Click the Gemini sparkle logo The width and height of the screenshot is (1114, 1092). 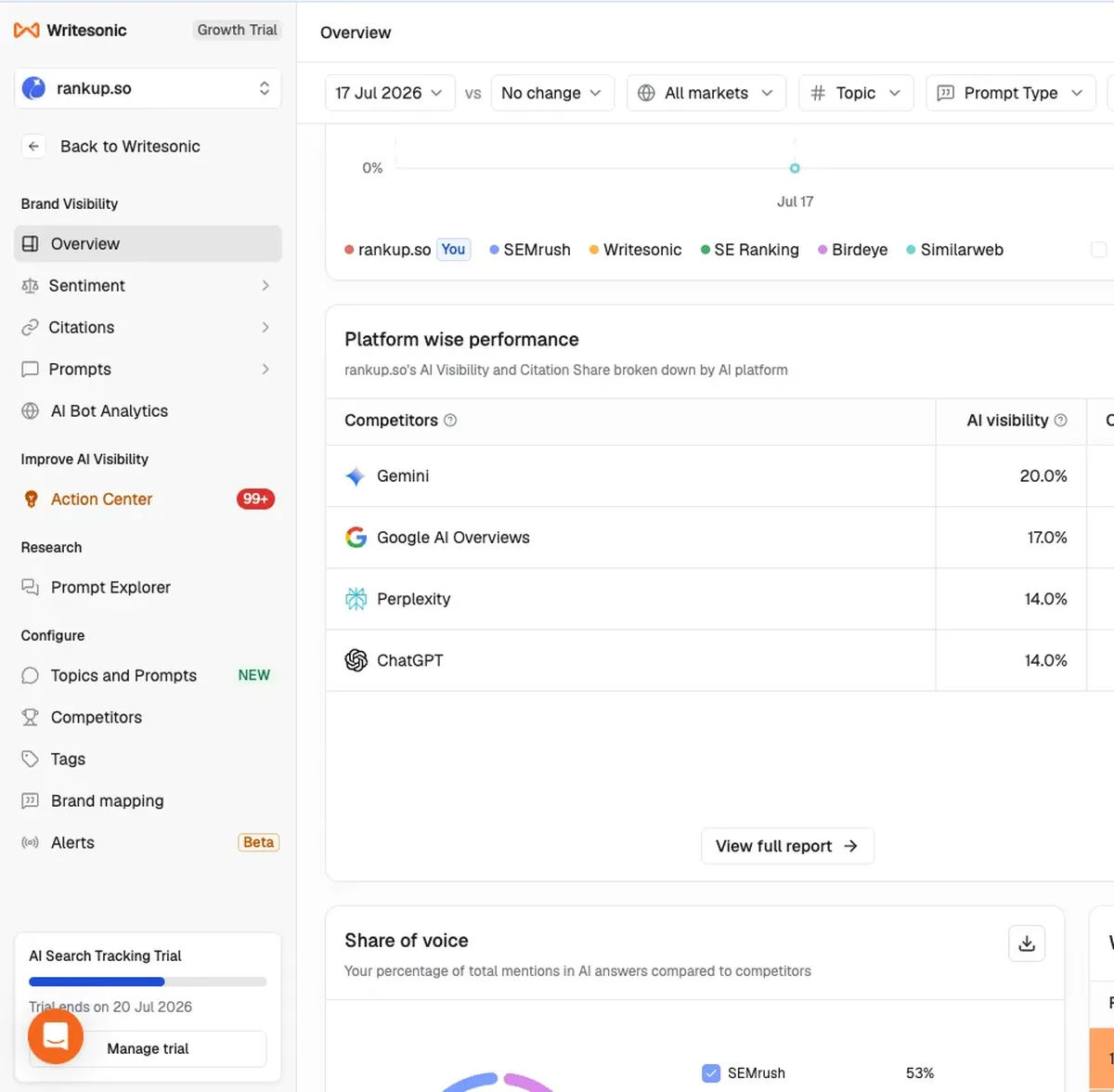pos(356,476)
